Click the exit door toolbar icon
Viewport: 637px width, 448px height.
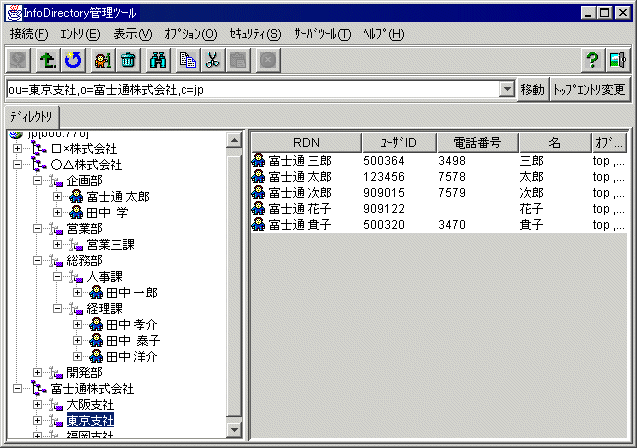pyautogui.click(x=618, y=61)
